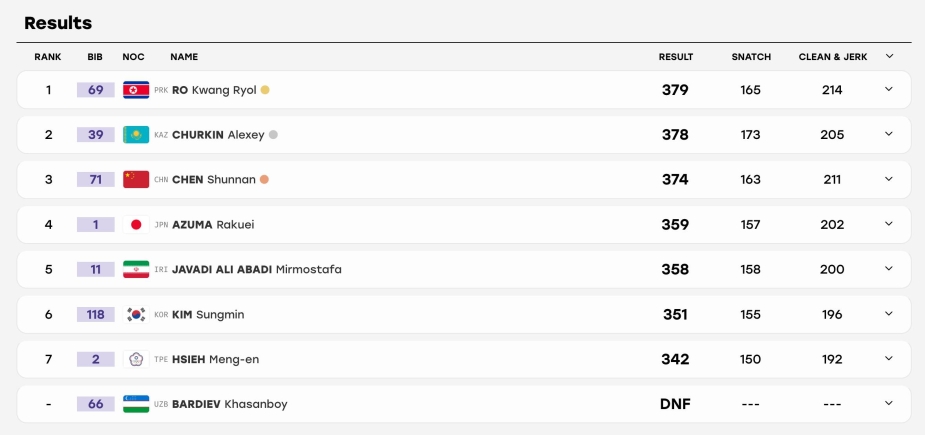Screen dimensions: 925x435
Task: Open athlete name AZUMA Rakuei
Action: pos(213,224)
